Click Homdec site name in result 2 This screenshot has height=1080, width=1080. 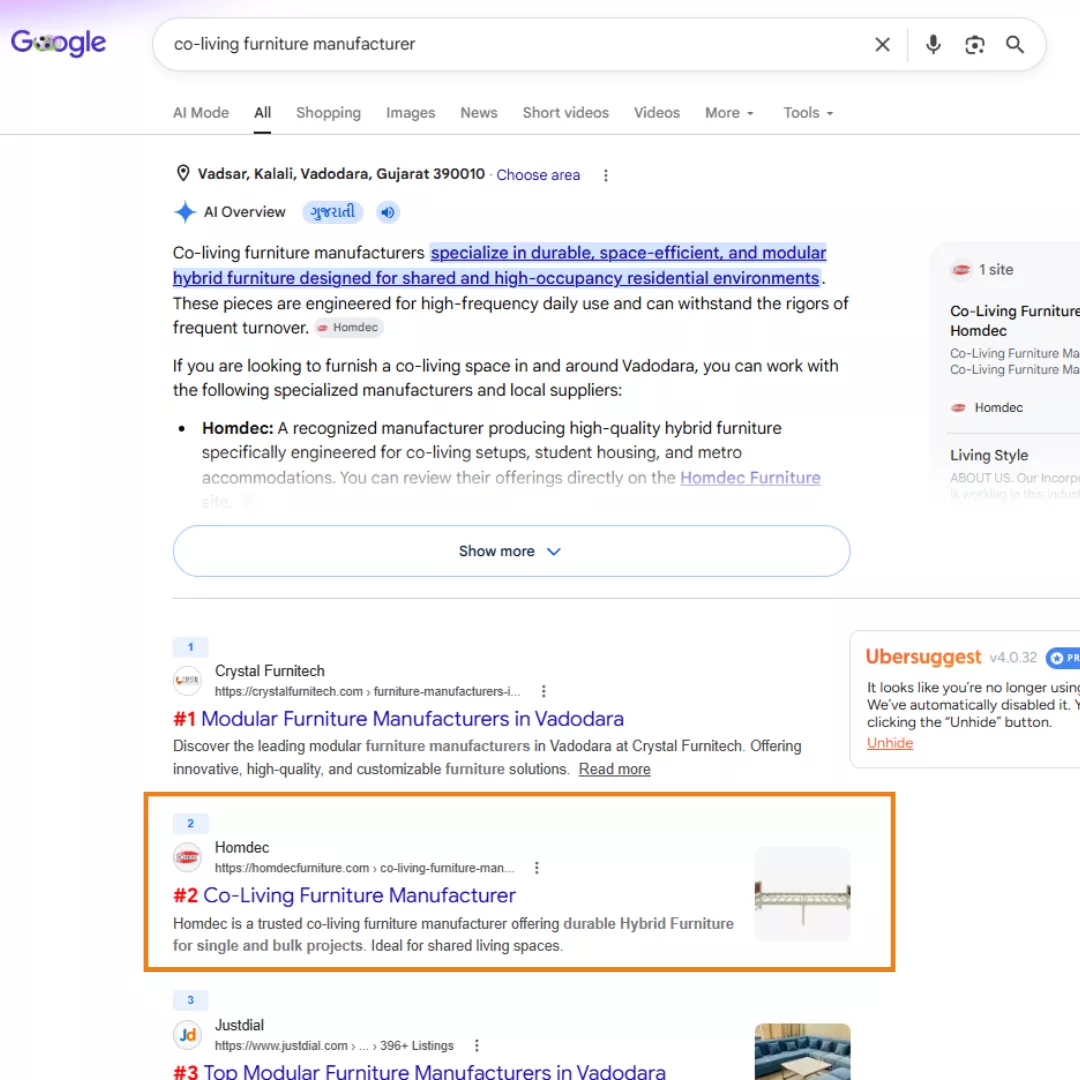pos(242,847)
